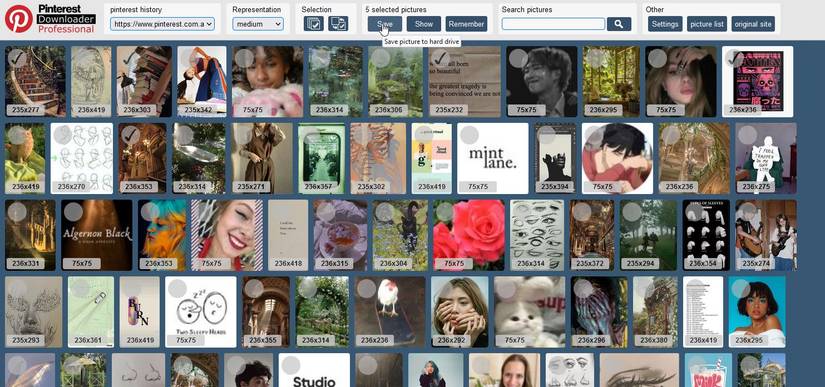
Task: Click the '235x277' size label
Action: coord(25,110)
